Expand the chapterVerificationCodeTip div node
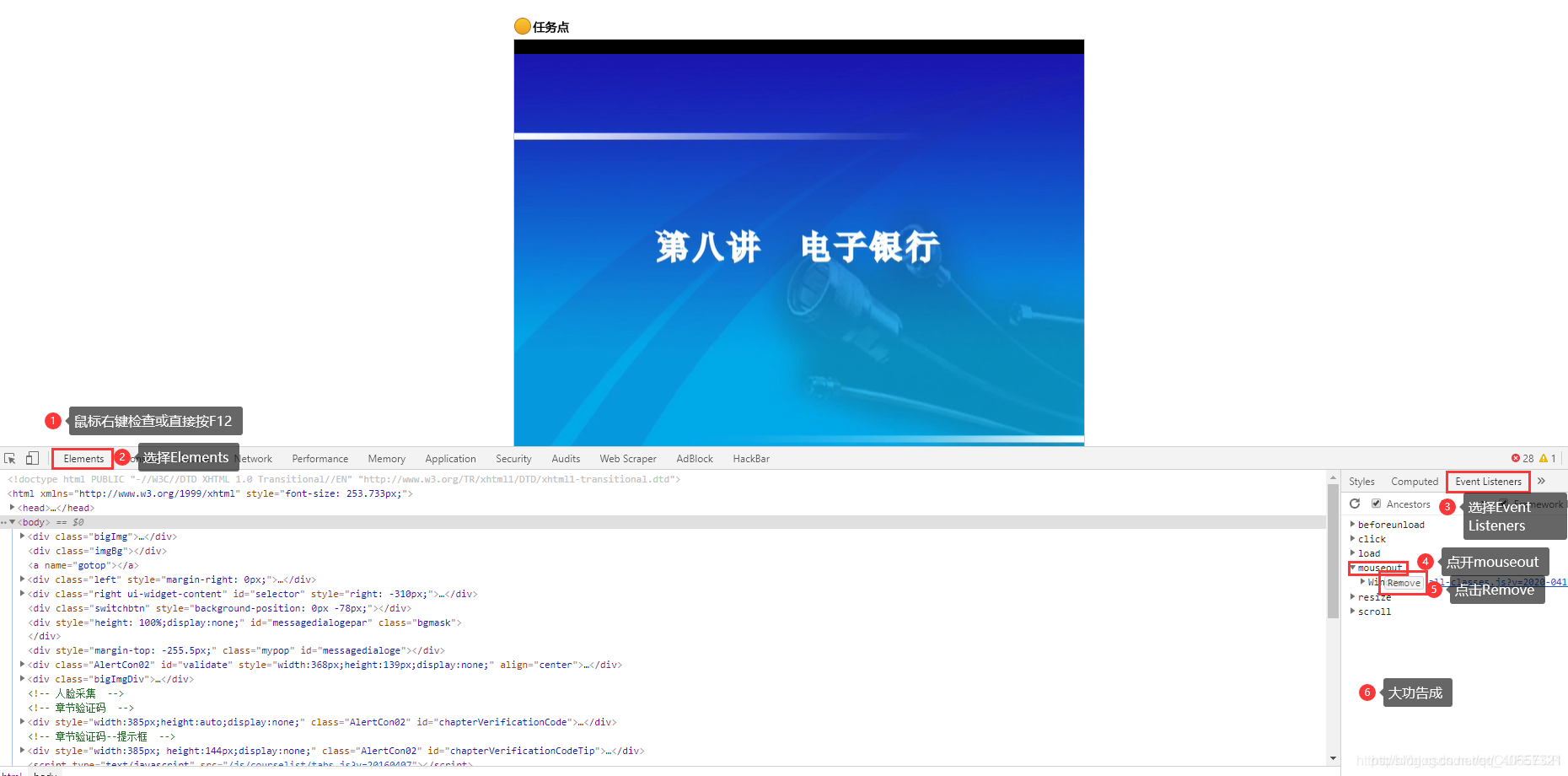Screen dimensions: 1568x776 22,751
